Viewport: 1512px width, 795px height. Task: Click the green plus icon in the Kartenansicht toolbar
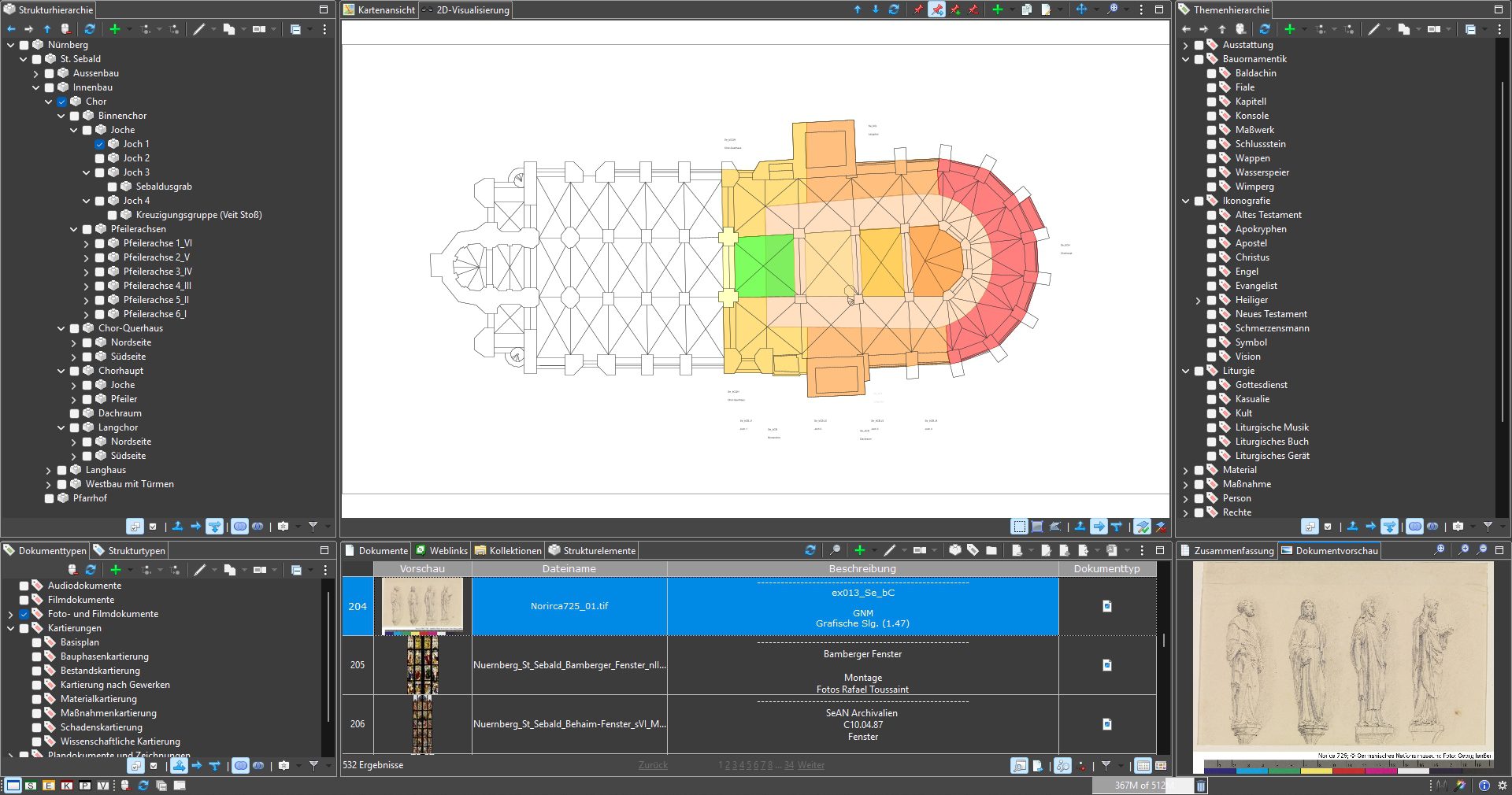coord(997,9)
